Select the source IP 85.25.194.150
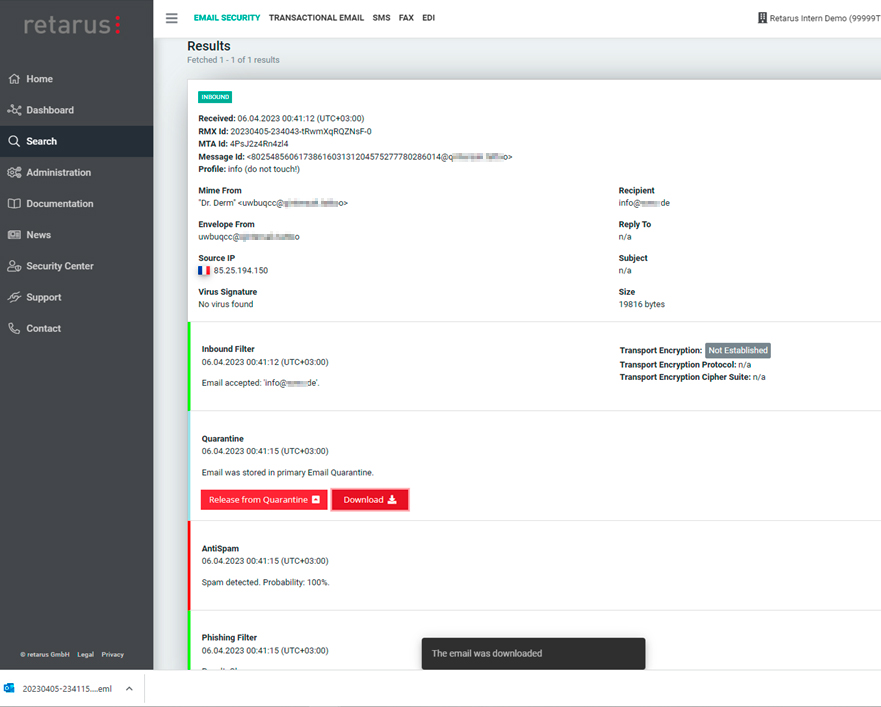 (x=240, y=271)
